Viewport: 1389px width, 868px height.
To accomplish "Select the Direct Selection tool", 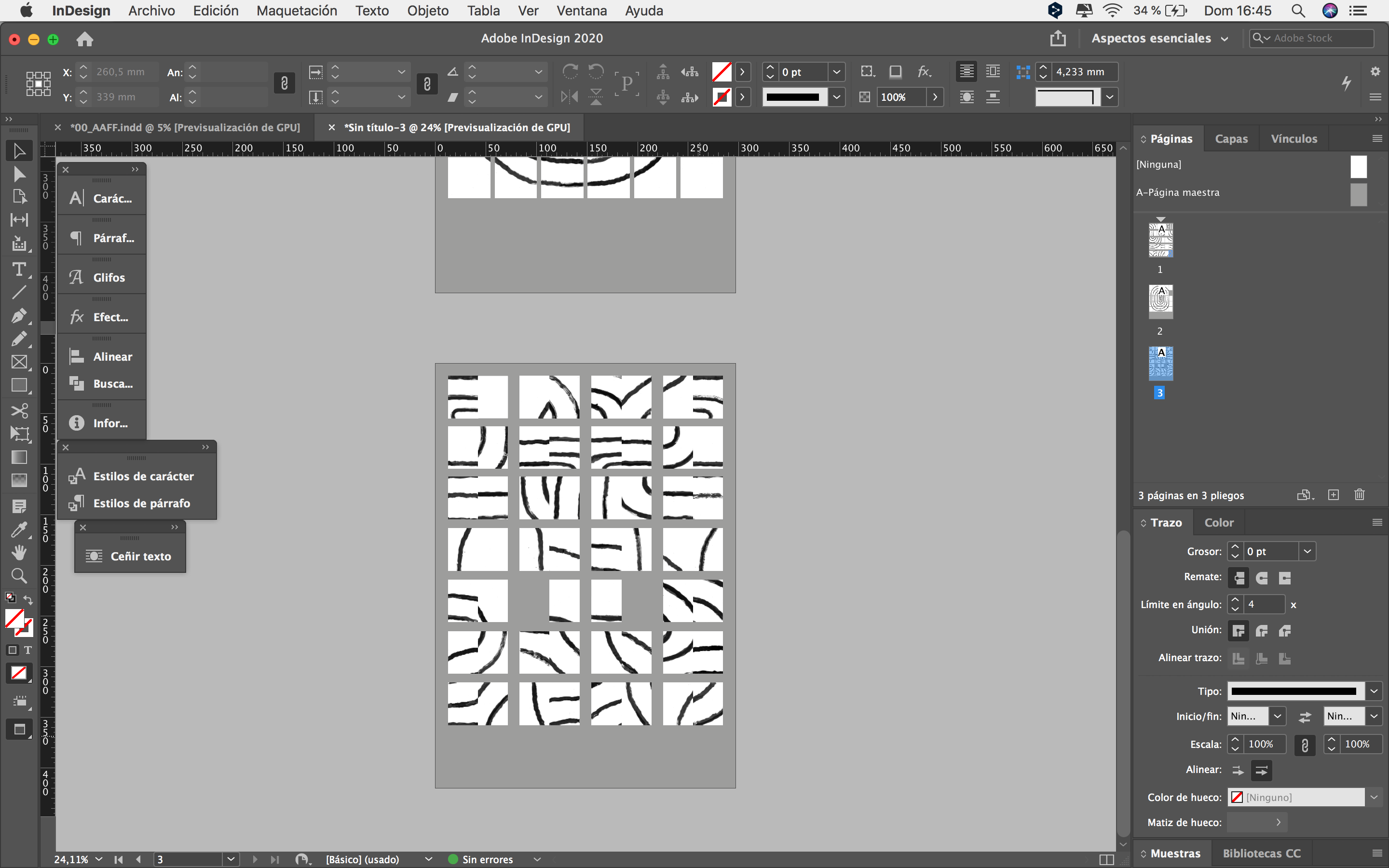I will point(19,174).
